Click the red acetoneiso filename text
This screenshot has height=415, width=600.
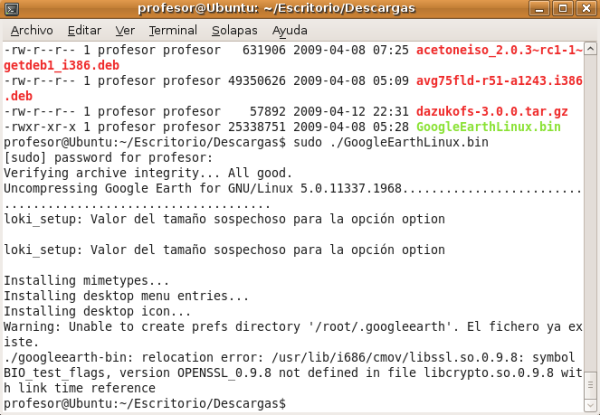click(x=498, y=50)
